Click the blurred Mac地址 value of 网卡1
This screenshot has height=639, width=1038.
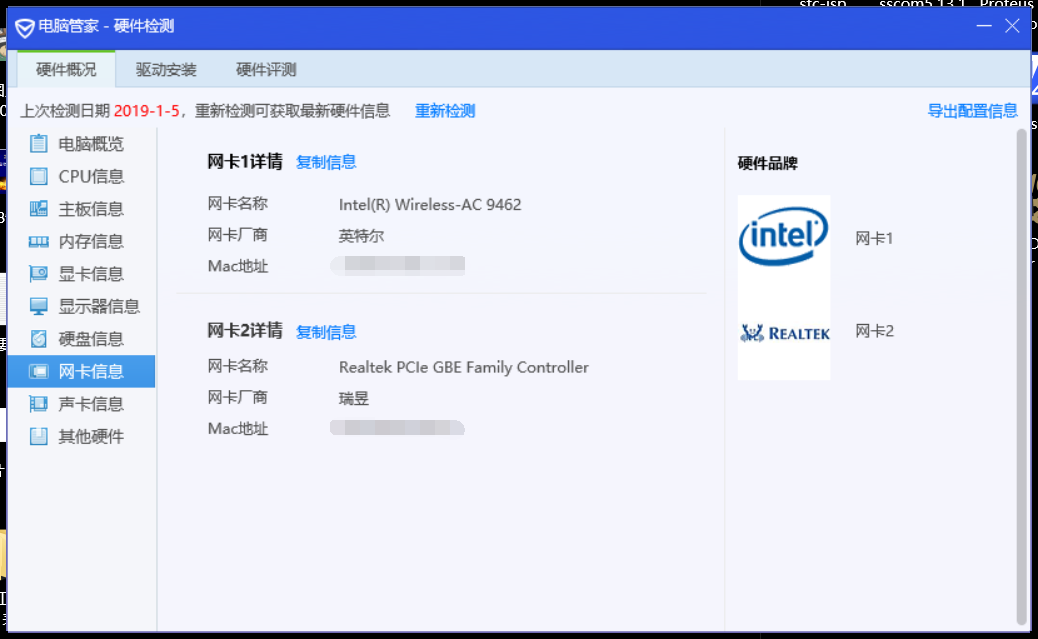[397, 265]
